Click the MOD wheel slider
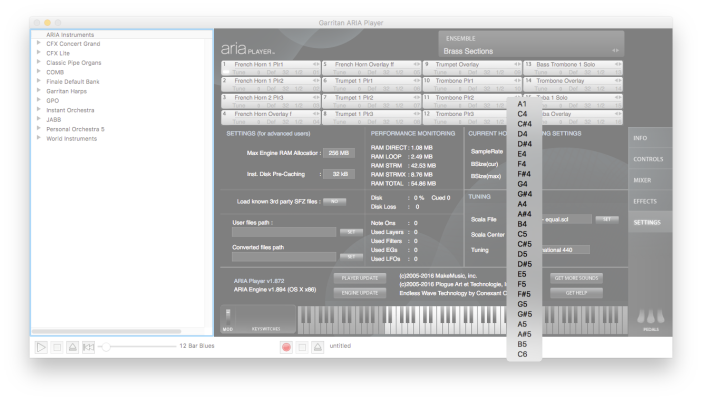 tap(228, 317)
